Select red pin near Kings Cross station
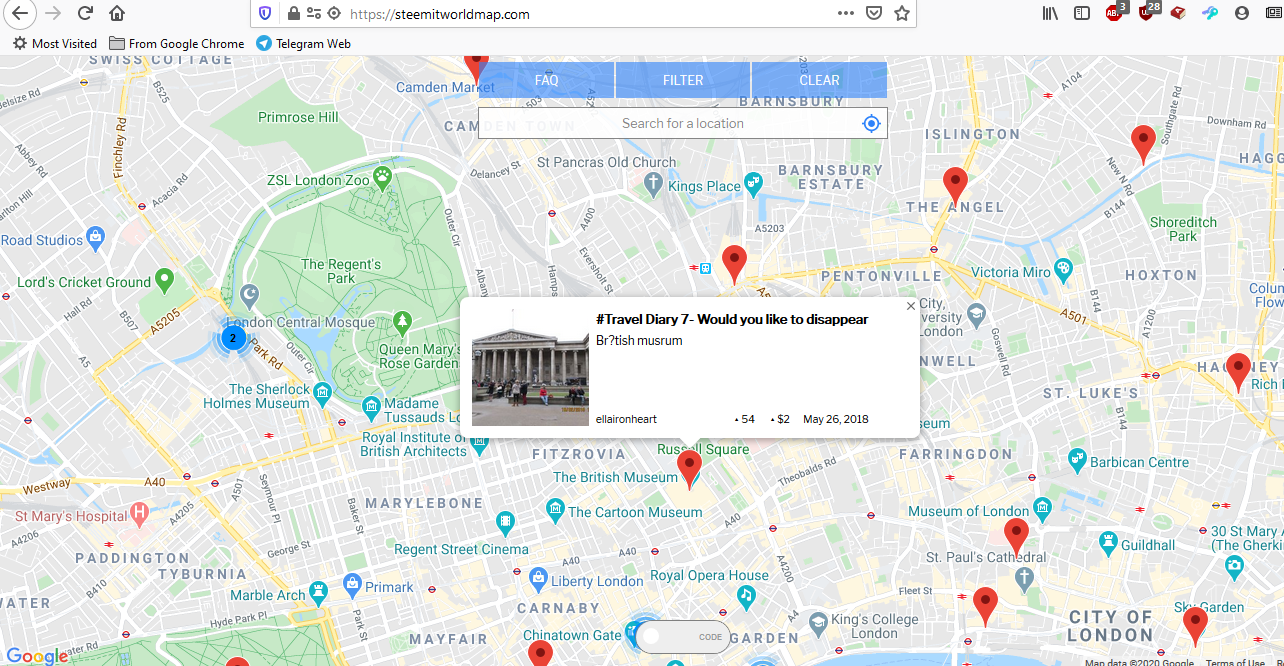This screenshot has height=666, width=1284. (x=735, y=264)
